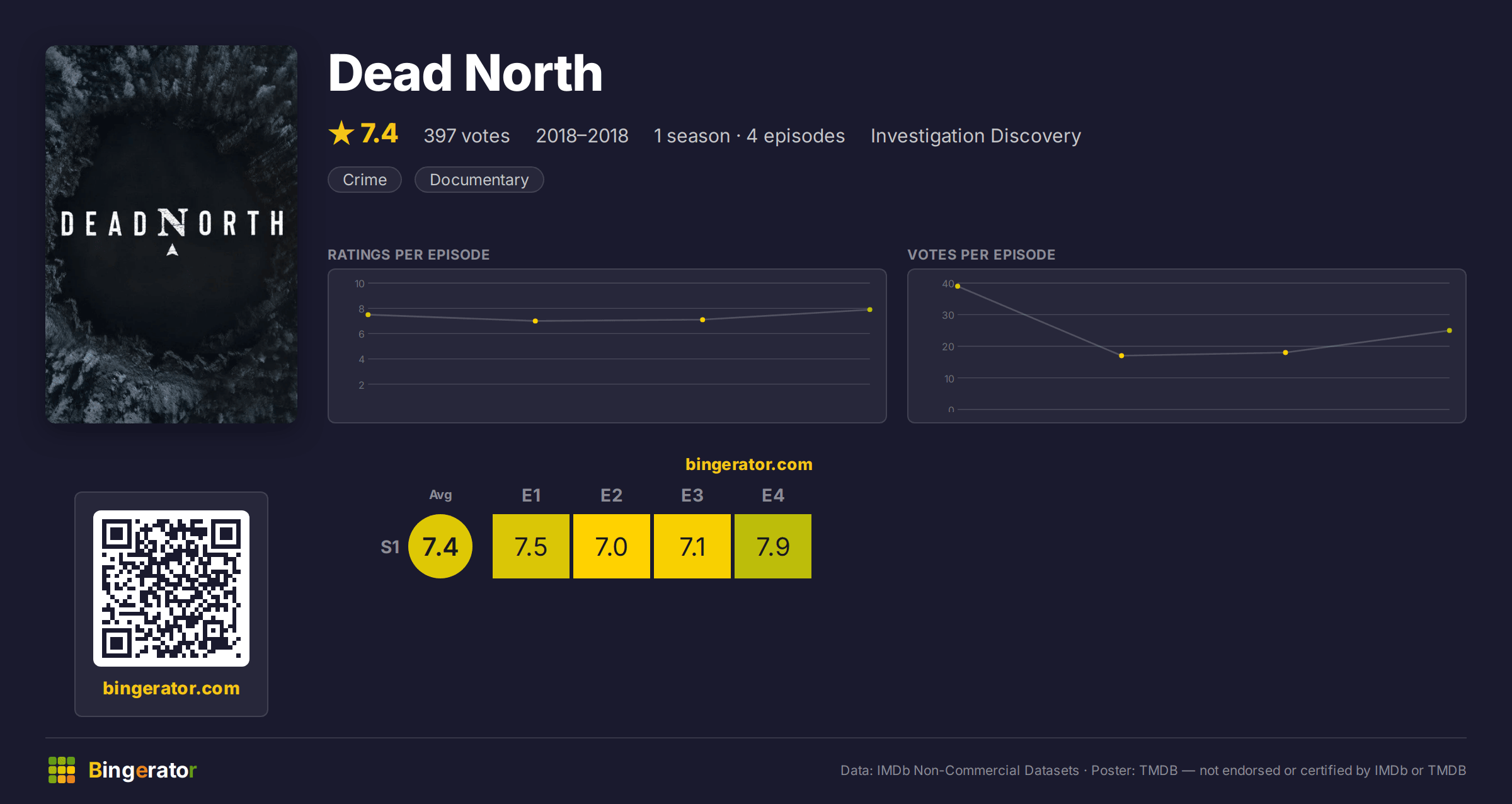This screenshot has height=804, width=1512.
Task: Select the Documentary genre tag
Action: (x=479, y=180)
